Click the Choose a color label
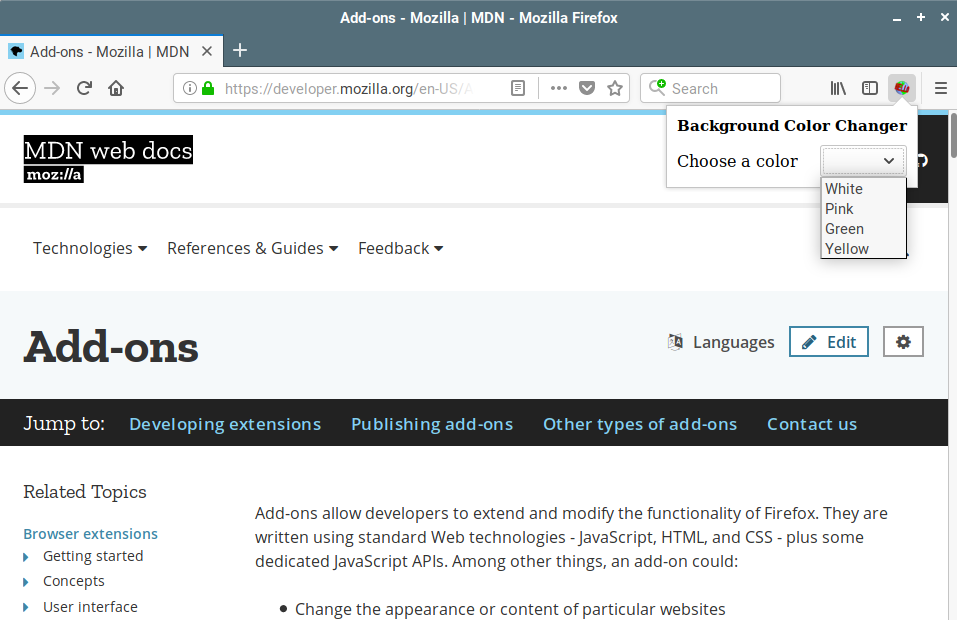Viewport: 957px width, 620px height. (x=737, y=161)
